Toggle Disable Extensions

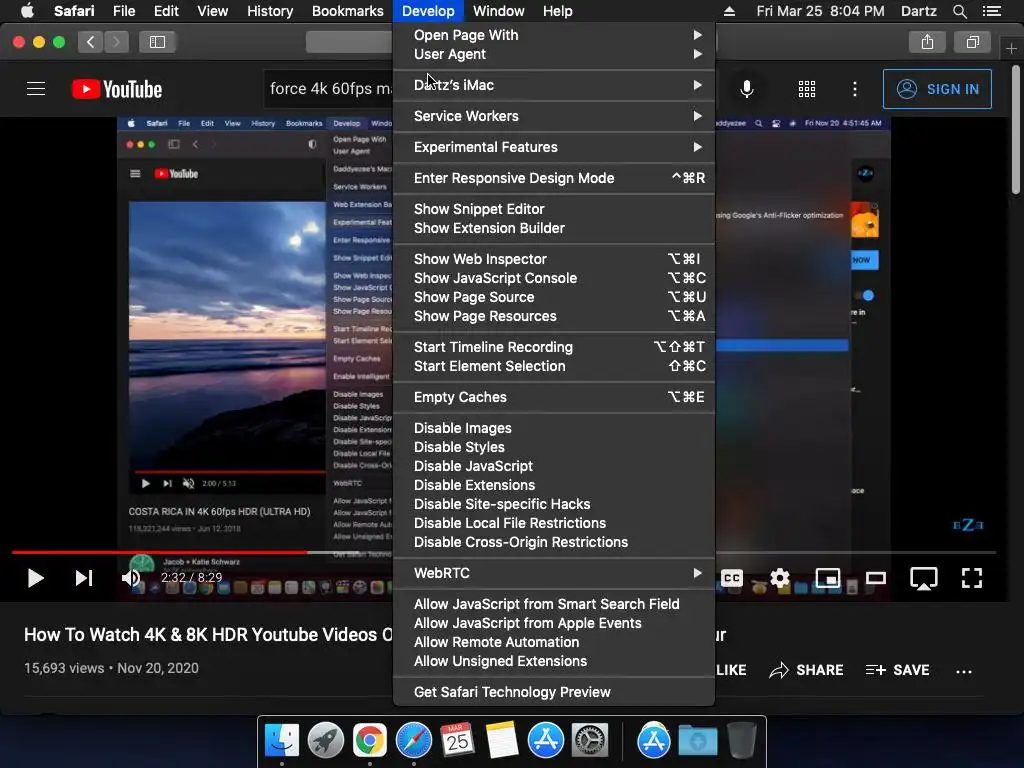pyautogui.click(x=554, y=485)
